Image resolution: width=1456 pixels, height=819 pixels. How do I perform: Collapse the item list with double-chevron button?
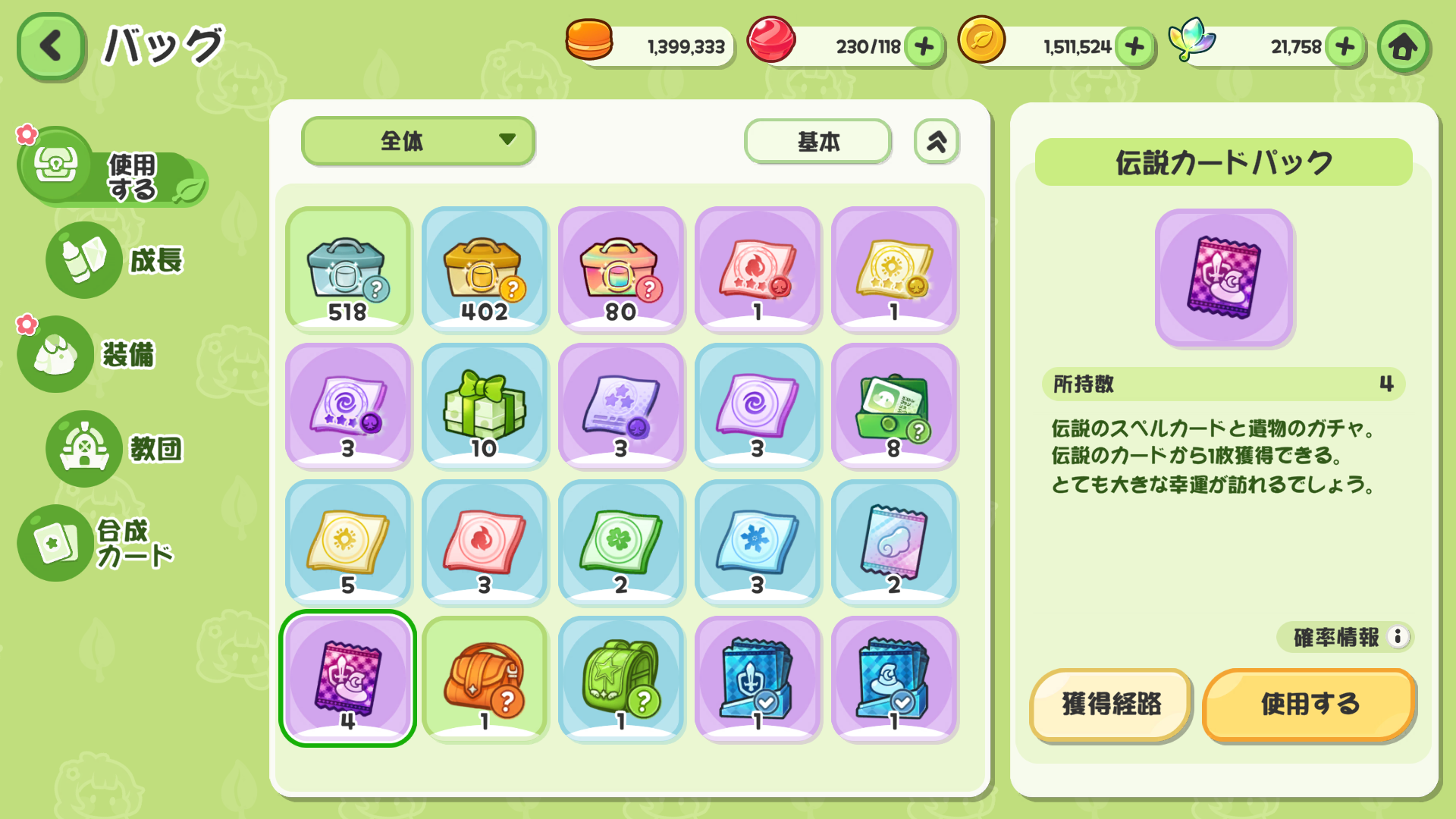(937, 141)
